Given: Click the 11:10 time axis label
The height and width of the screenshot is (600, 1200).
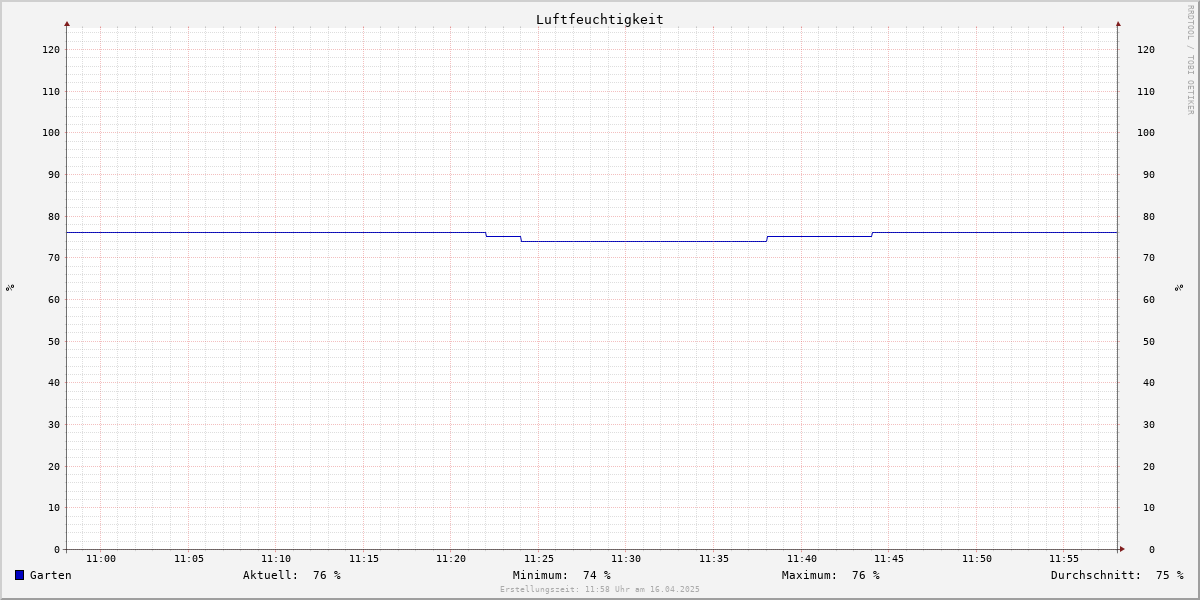Looking at the screenshot, I should (x=276, y=559).
